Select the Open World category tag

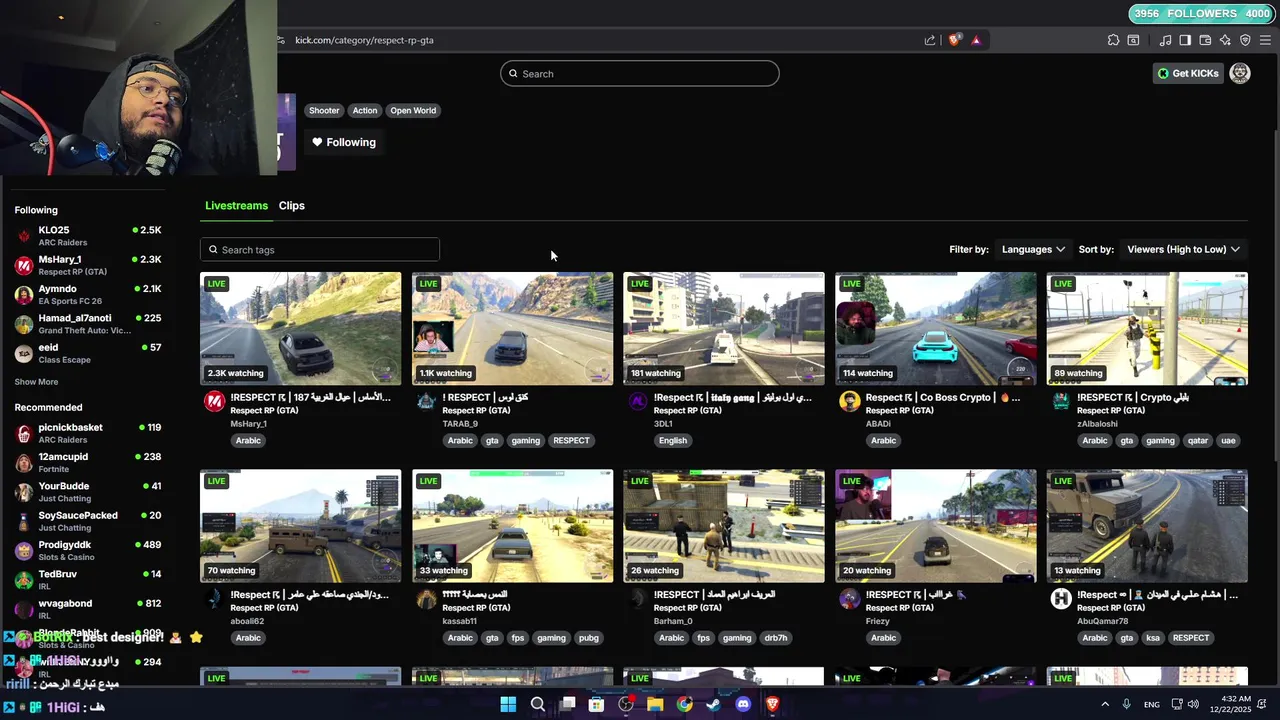[x=413, y=110]
